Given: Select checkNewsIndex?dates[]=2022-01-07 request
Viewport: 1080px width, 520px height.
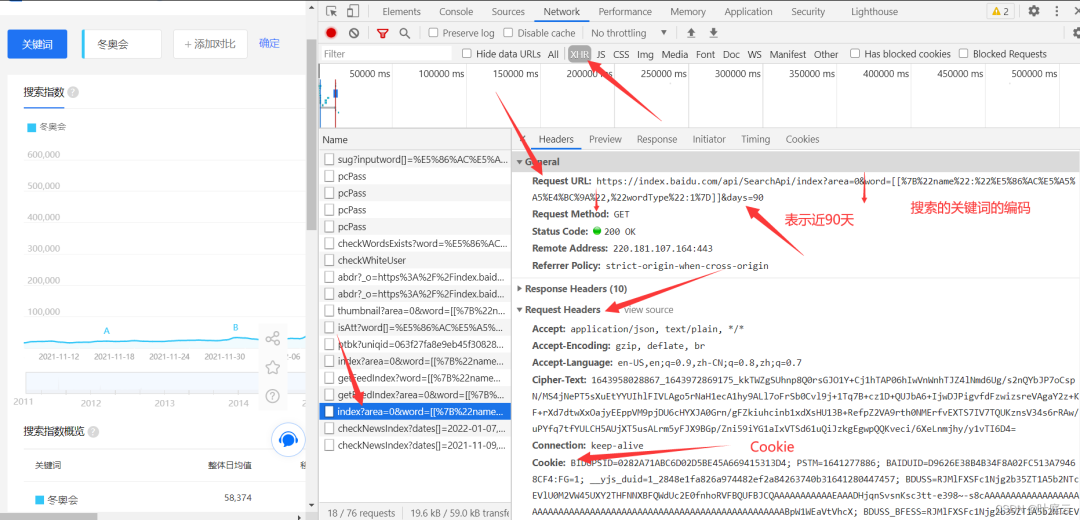Looking at the screenshot, I should (415, 428).
